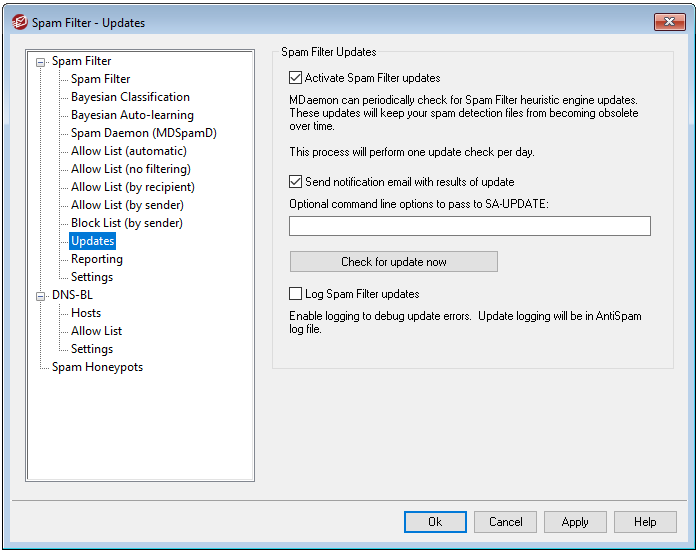This screenshot has width=700, height=555.
Task: Enable Log Spam Filter updates checkbox
Action: coord(296,294)
